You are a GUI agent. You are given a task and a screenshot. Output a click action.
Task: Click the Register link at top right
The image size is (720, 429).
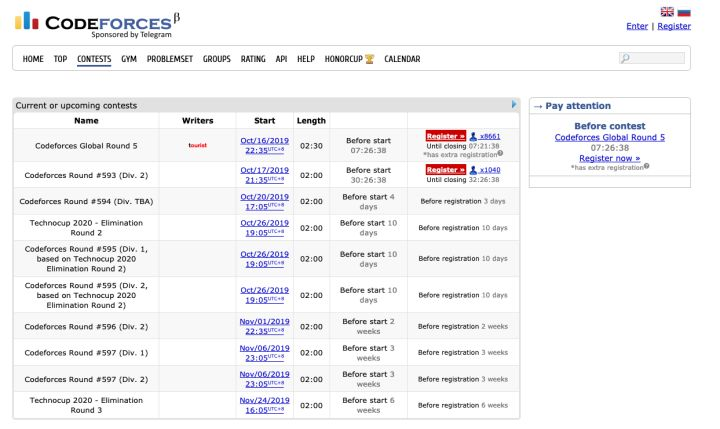(x=674, y=26)
